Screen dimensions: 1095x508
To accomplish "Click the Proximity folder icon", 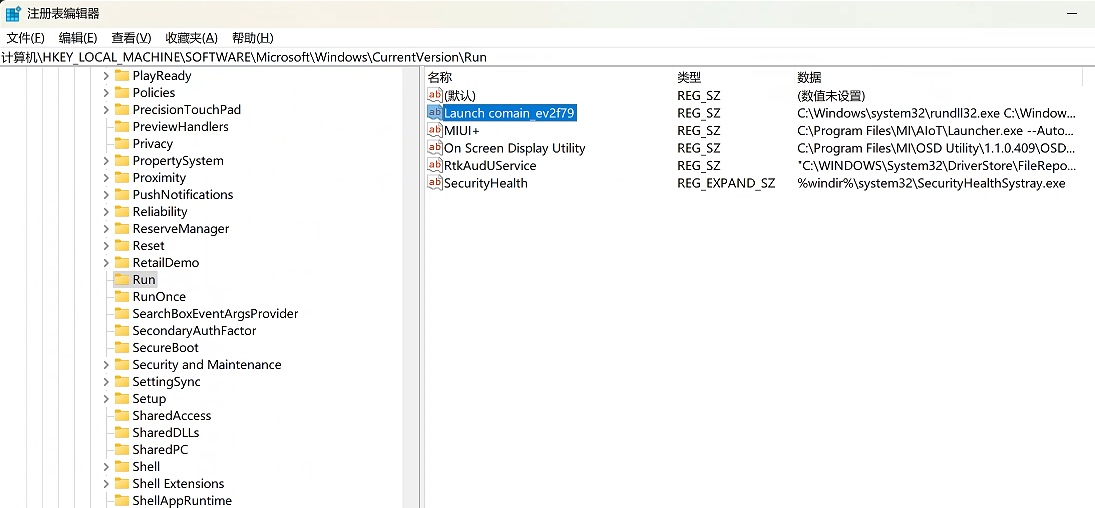I will coord(122,177).
